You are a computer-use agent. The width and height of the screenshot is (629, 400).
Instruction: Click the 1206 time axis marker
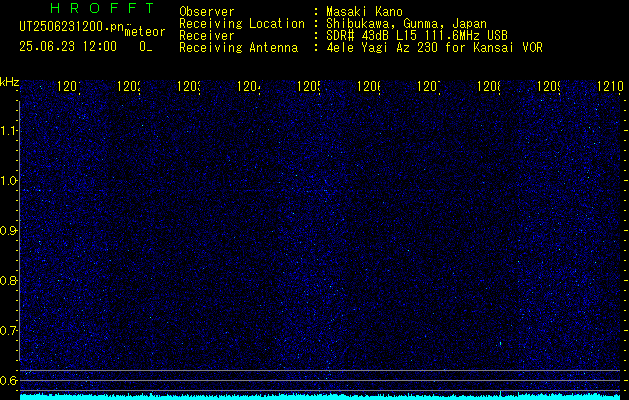[369, 86]
